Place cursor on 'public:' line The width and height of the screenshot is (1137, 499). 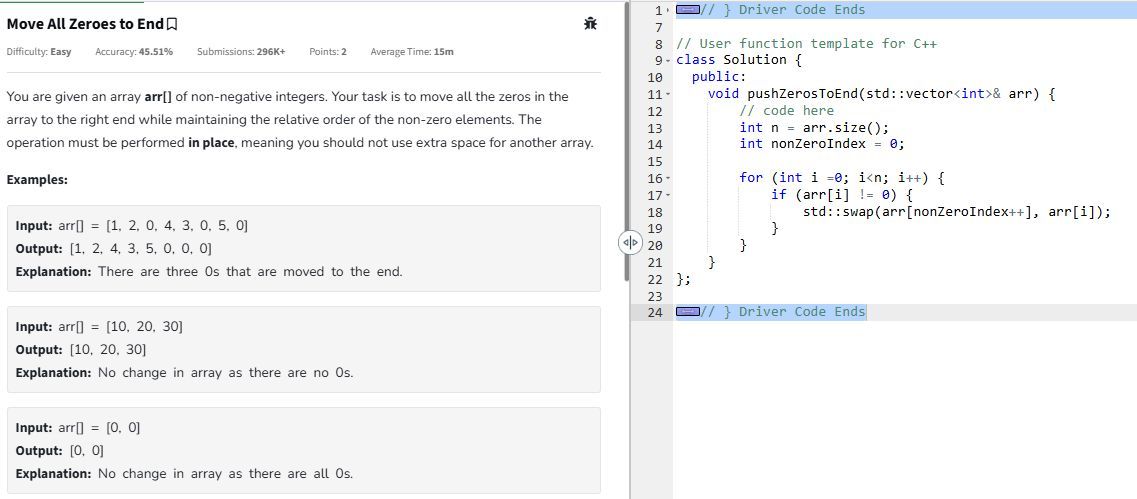click(x=719, y=77)
